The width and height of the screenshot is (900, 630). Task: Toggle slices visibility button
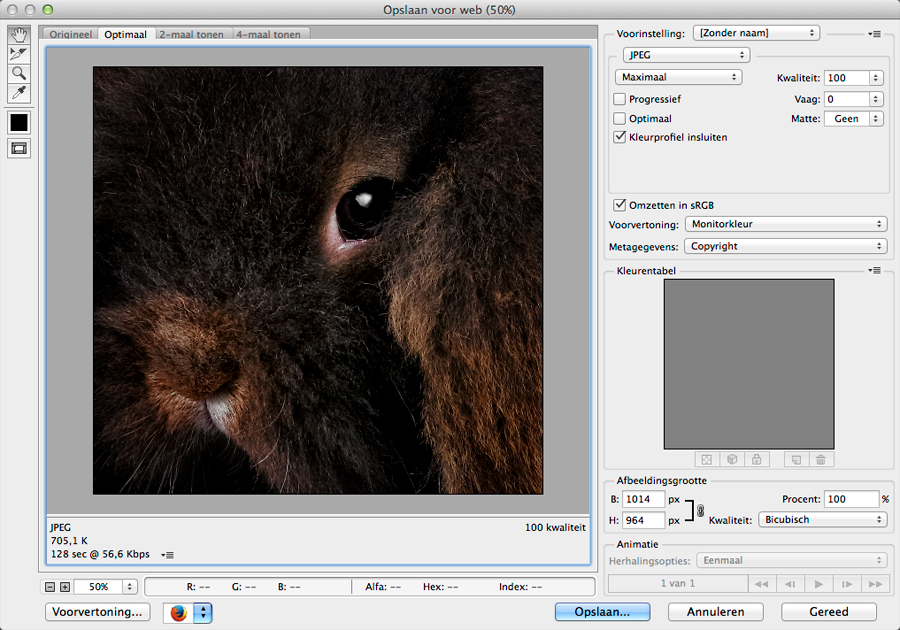click(x=19, y=148)
